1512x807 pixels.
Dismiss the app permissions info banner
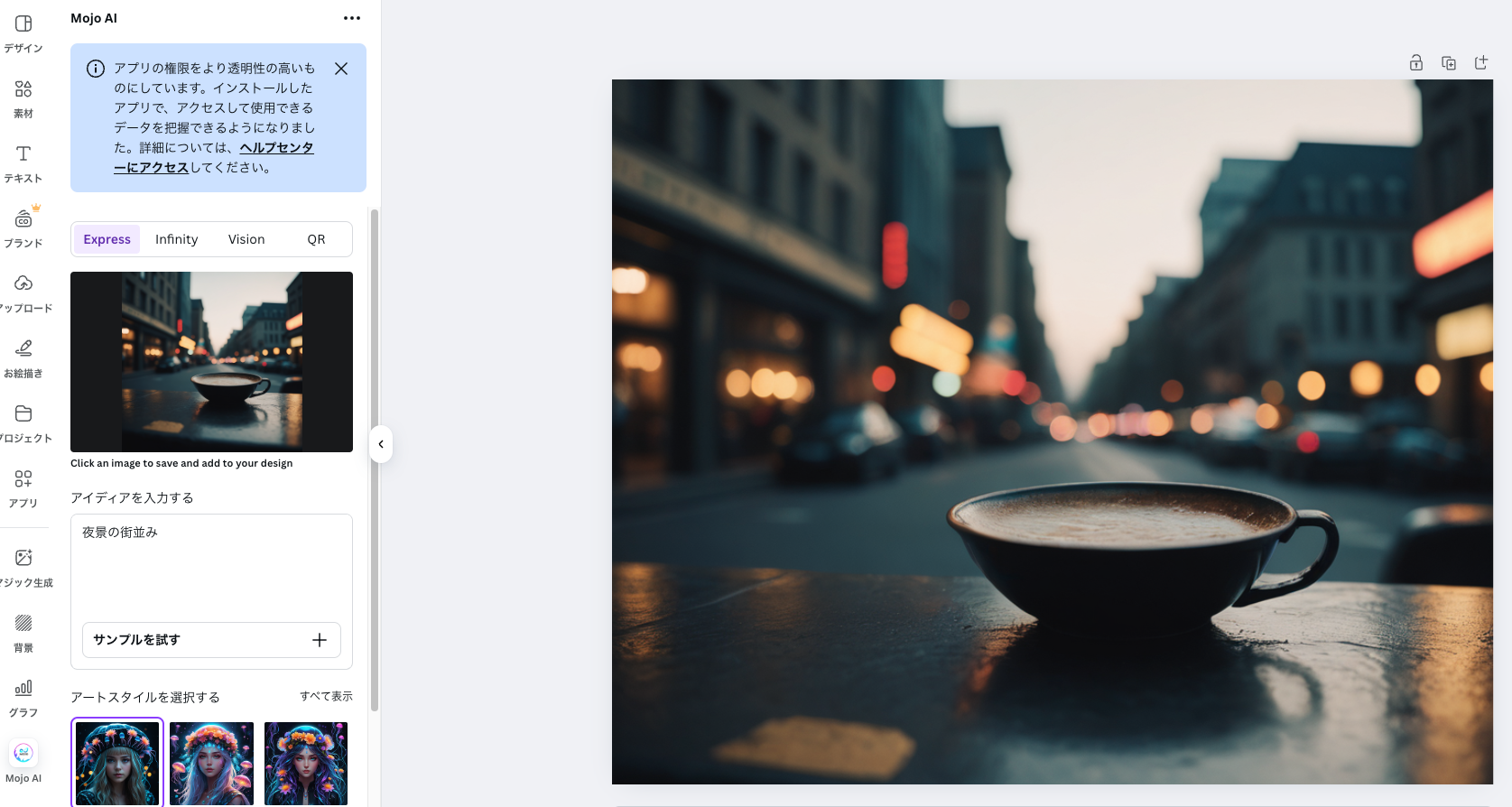[x=341, y=69]
